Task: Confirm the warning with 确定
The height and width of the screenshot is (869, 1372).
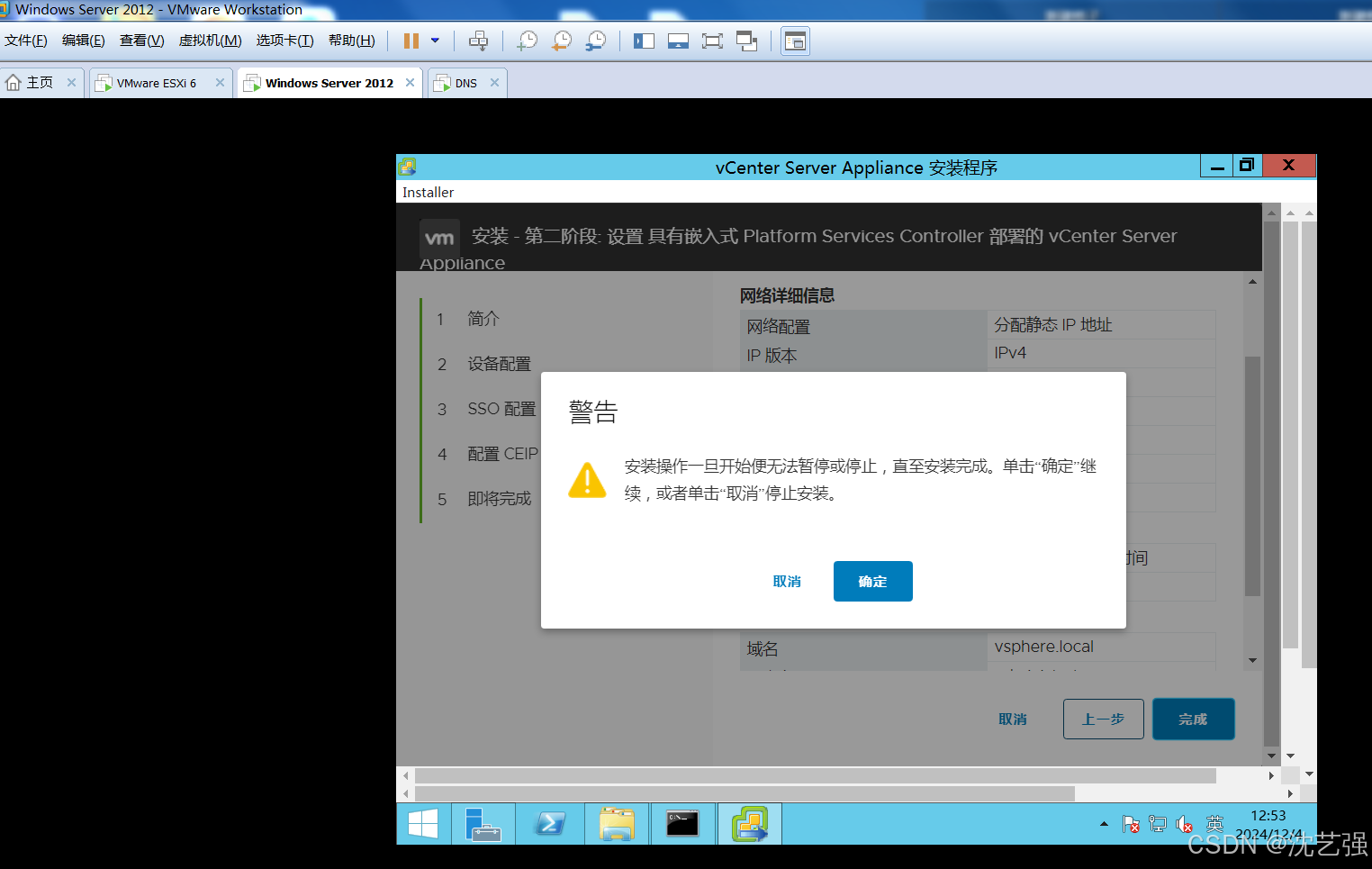Action: tap(872, 581)
